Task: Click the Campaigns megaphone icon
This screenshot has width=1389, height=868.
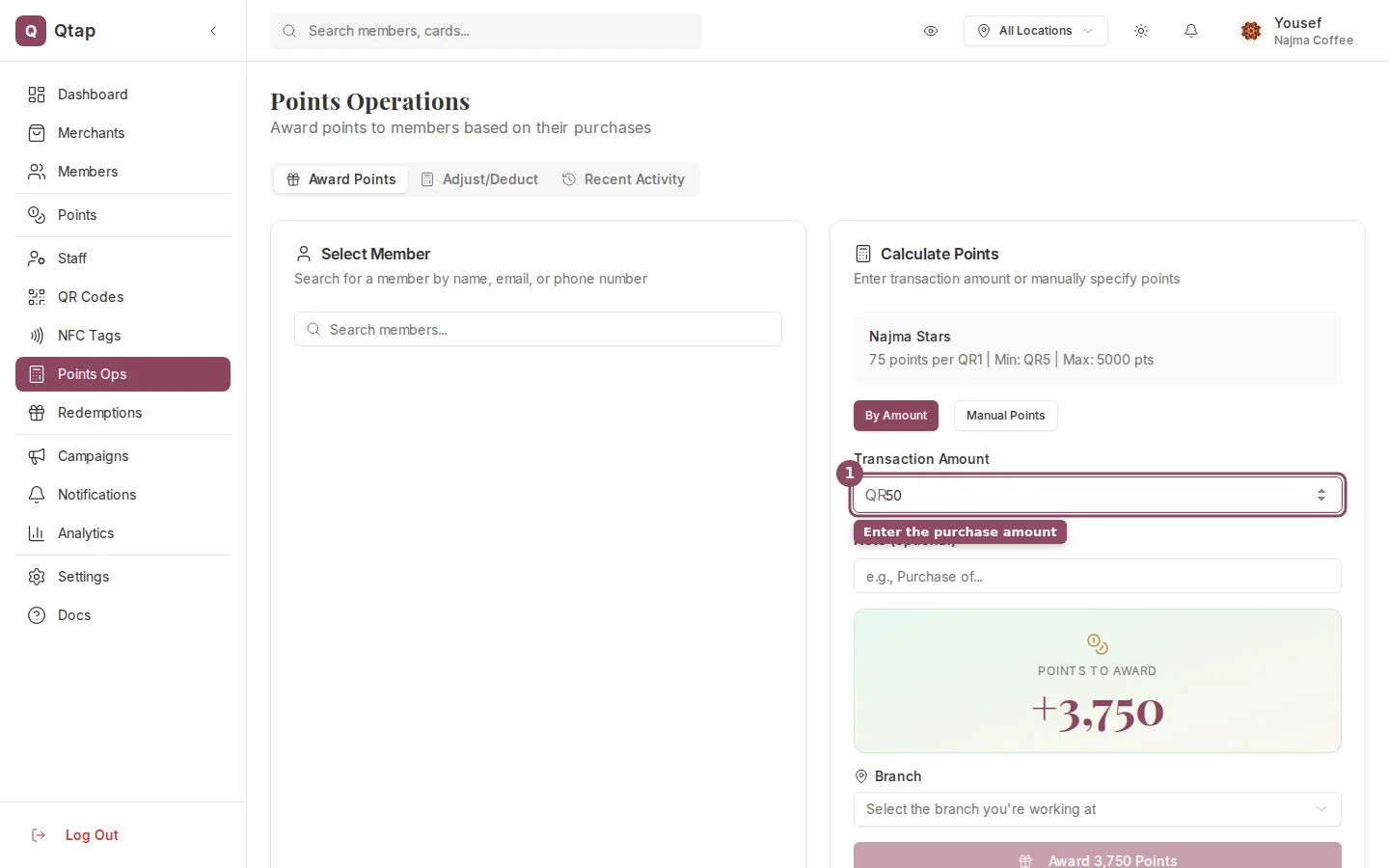Action: (37, 456)
